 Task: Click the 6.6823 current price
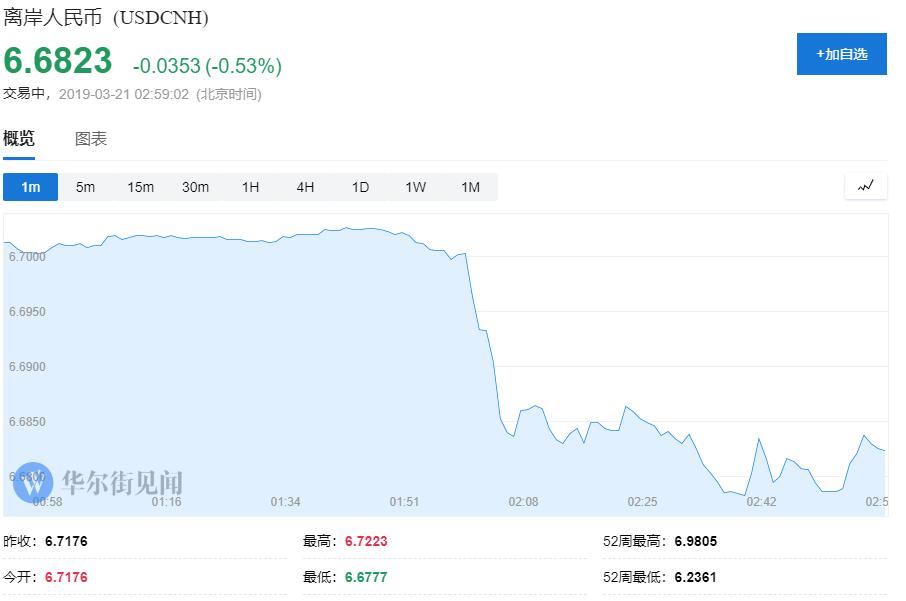coord(58,62)
